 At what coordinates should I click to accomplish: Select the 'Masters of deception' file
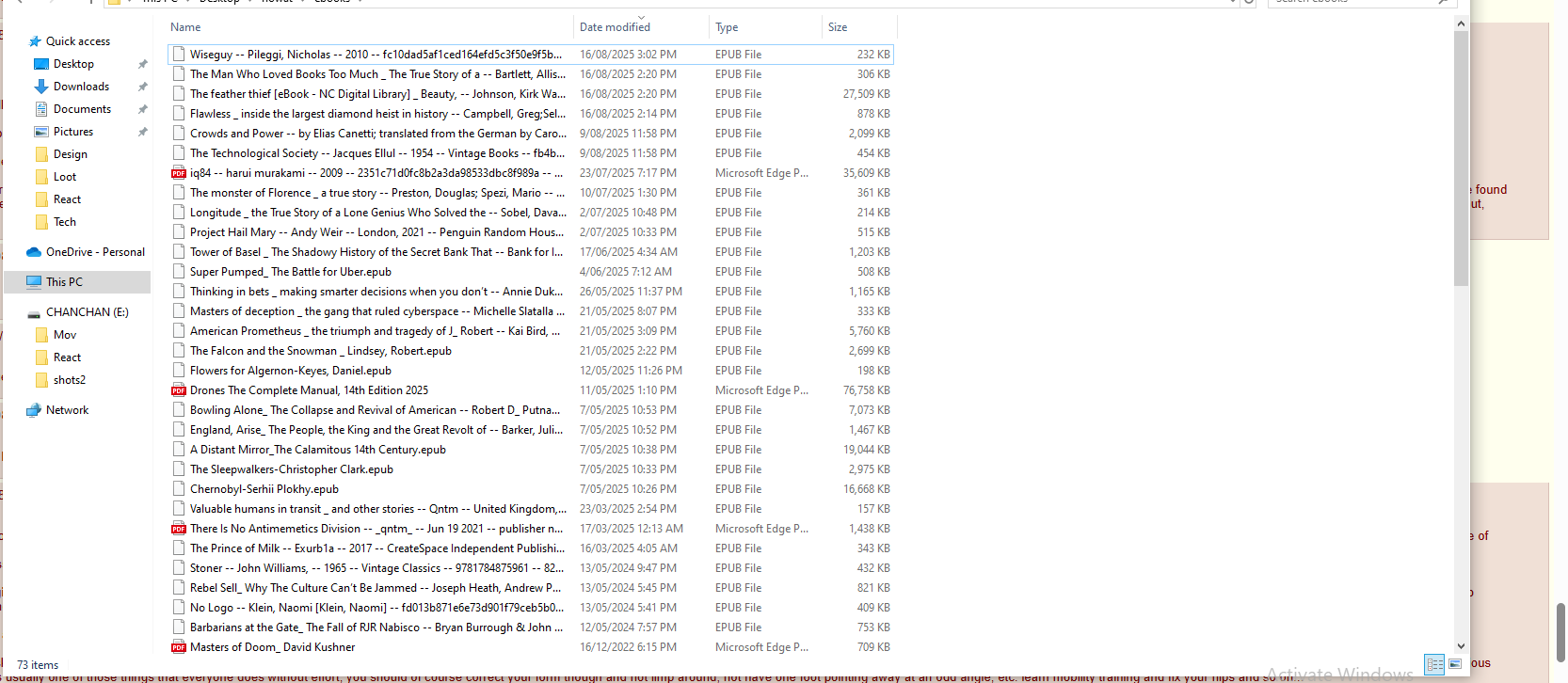click(377, 311)
